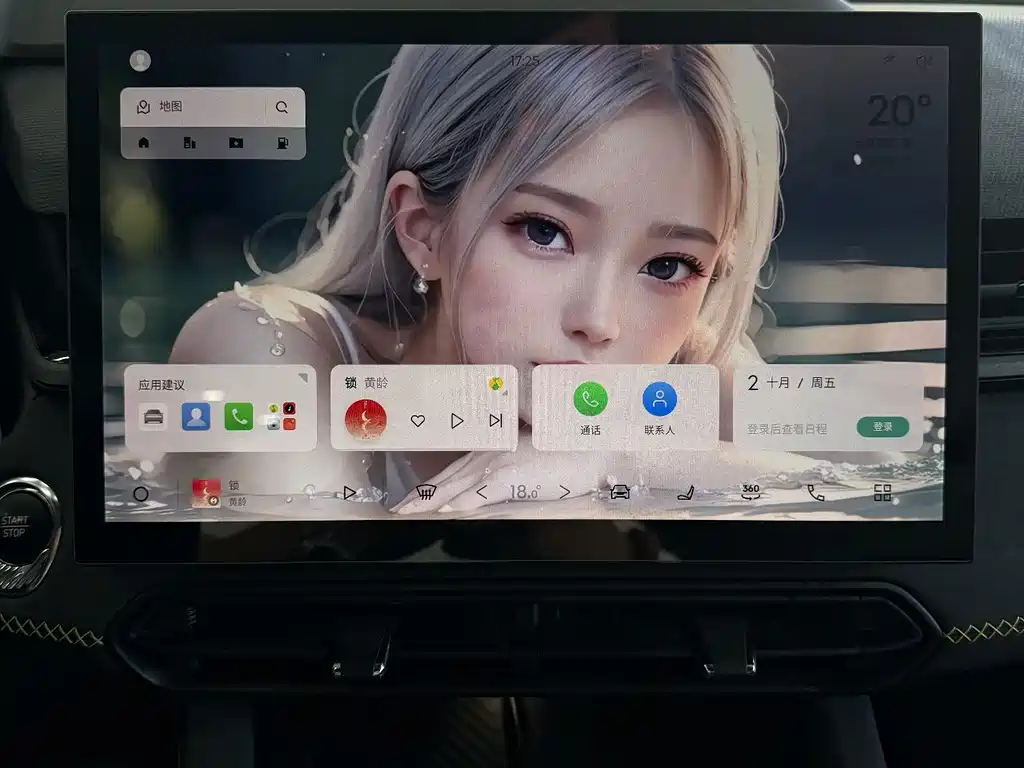Open the calendar date 2 十月 / 周五
The image size is (1024, 768).
click(x=792, y=383)
